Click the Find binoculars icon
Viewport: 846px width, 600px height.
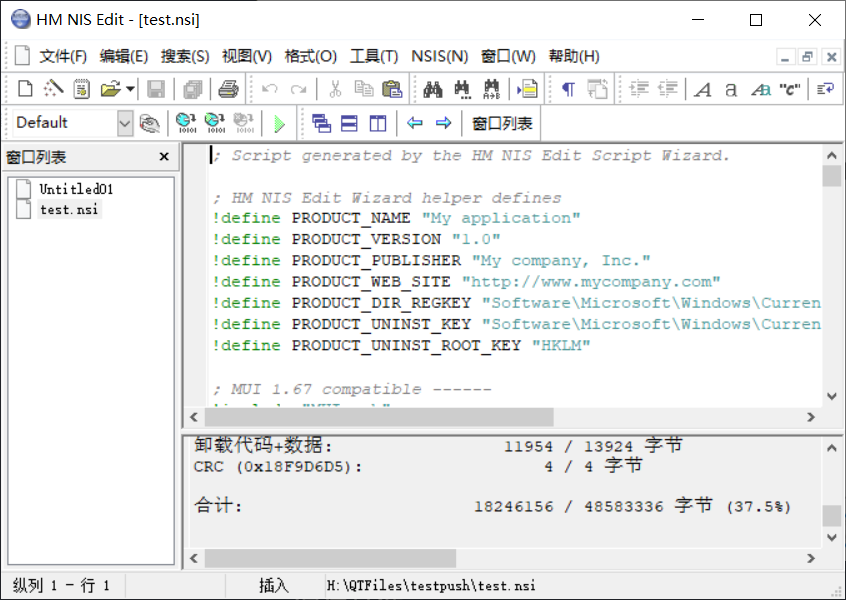click(x=433, y=88)
